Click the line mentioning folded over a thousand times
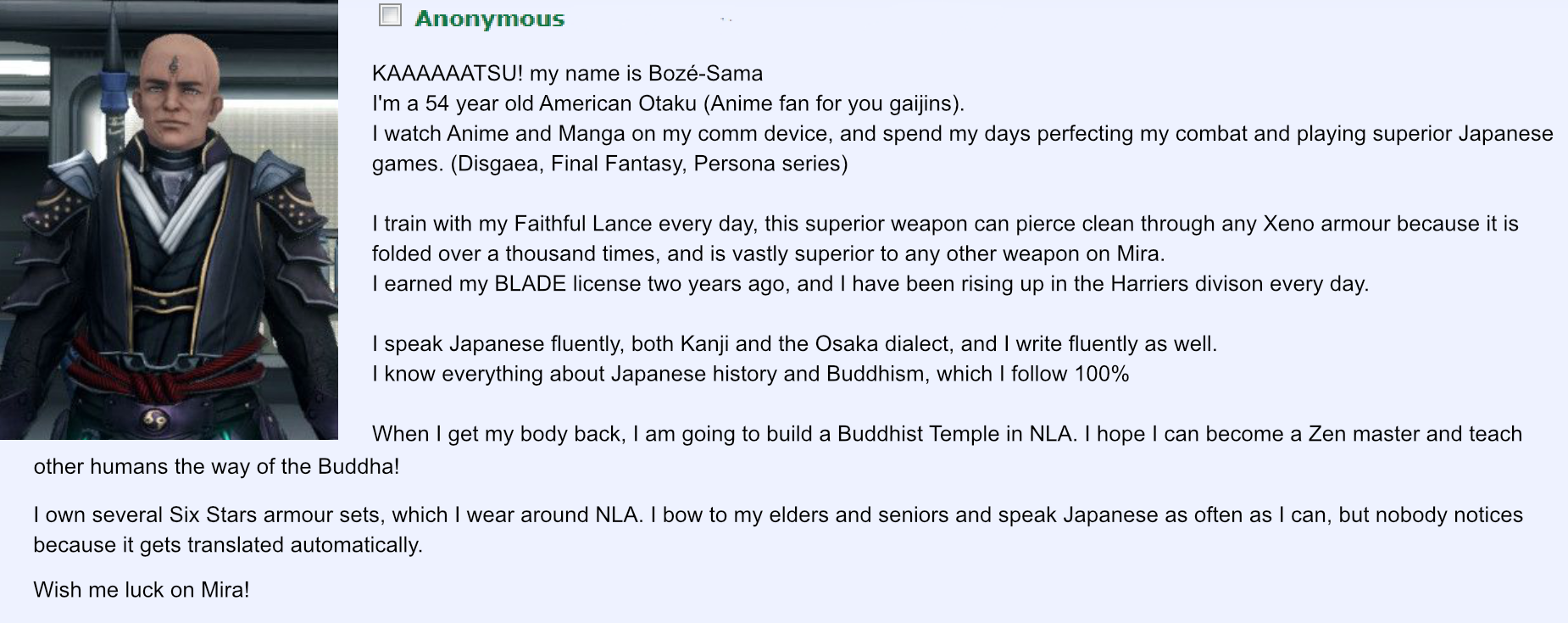This screenshot has width=1568, height=623. coord(768,253)
